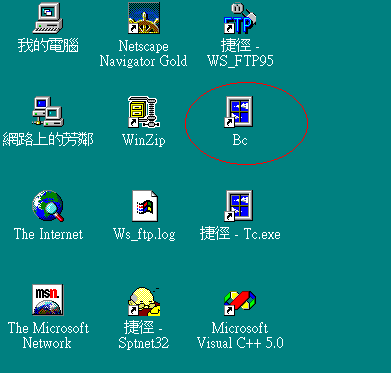Image resolution: width=391 pixels, height=373 pixels.
Task: Click the "Netscape Navigator Gold" label text
Action: pyautogui.click(x=143, y=53)
